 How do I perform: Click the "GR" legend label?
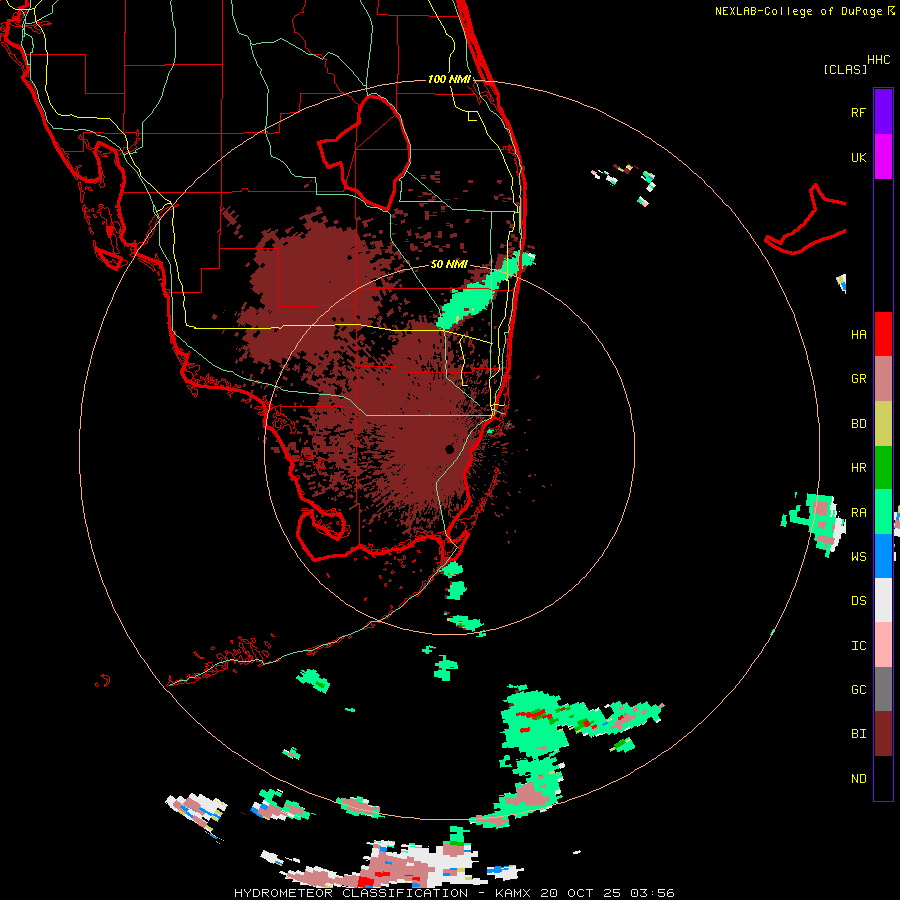pyautogui.click(x=858, y=379)
